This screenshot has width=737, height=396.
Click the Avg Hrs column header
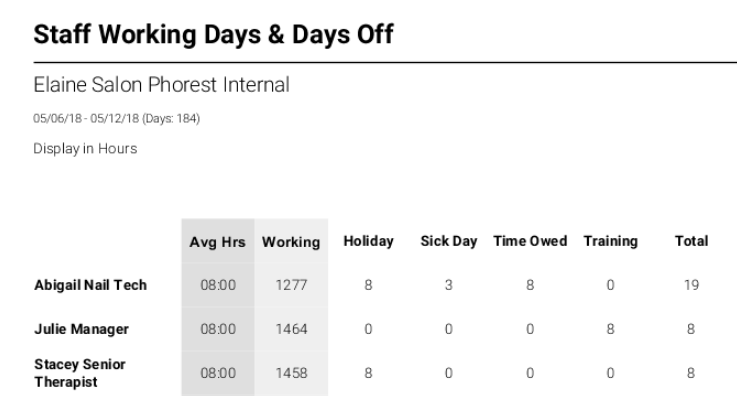(x=218, y=242)
